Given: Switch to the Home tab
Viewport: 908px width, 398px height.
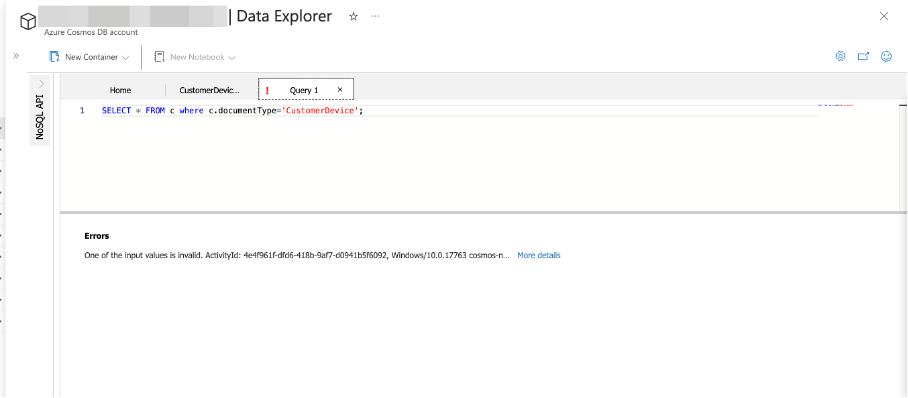Looking at the screenshot, I should (x=120, y=90).
